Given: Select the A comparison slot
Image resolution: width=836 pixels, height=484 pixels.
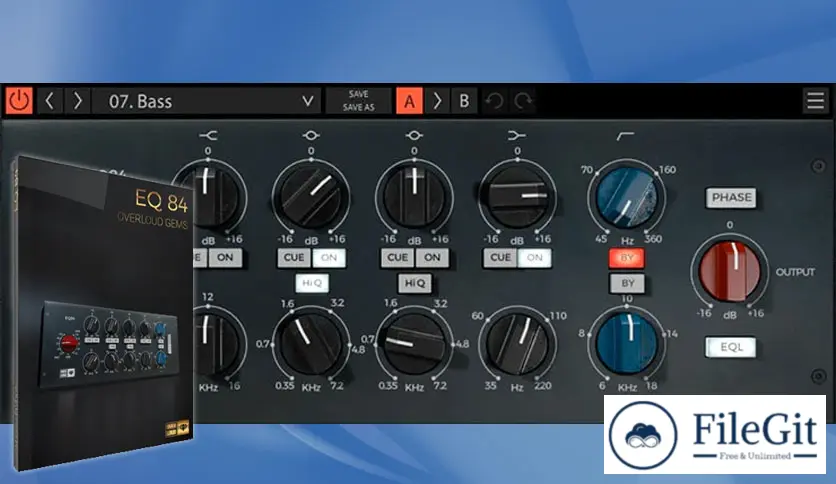Looking at the screenshot, I should pos(409,101).
